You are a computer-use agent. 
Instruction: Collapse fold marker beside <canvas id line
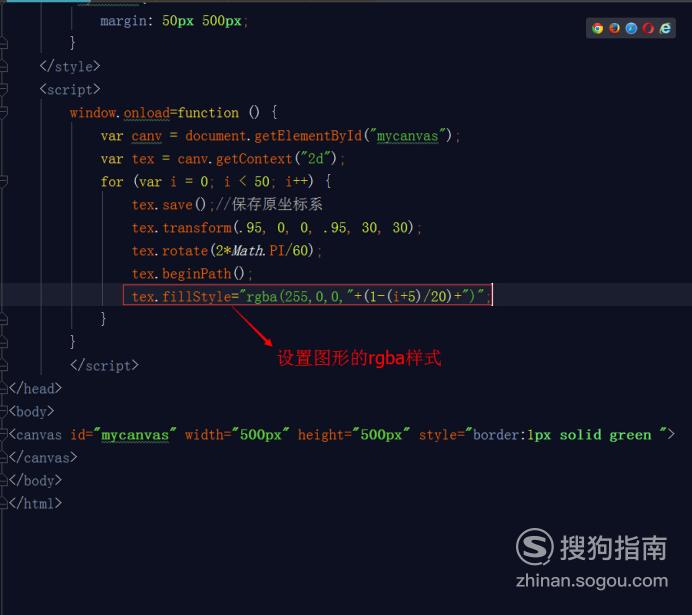(4, 435)
